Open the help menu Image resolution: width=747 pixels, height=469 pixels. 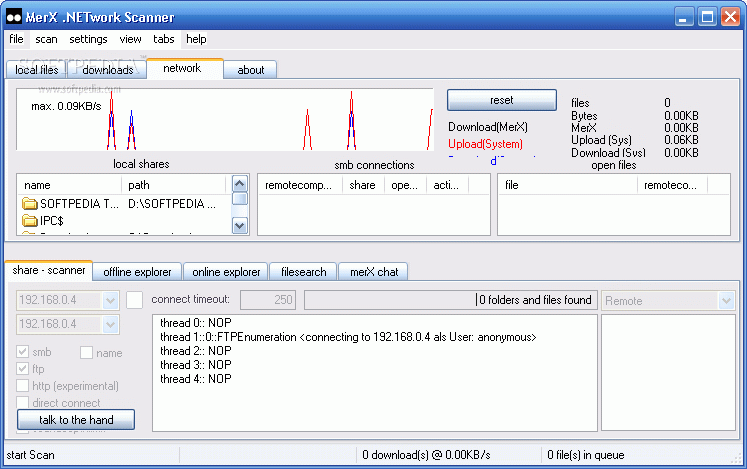pyautogui.click(x=196, y=39)
